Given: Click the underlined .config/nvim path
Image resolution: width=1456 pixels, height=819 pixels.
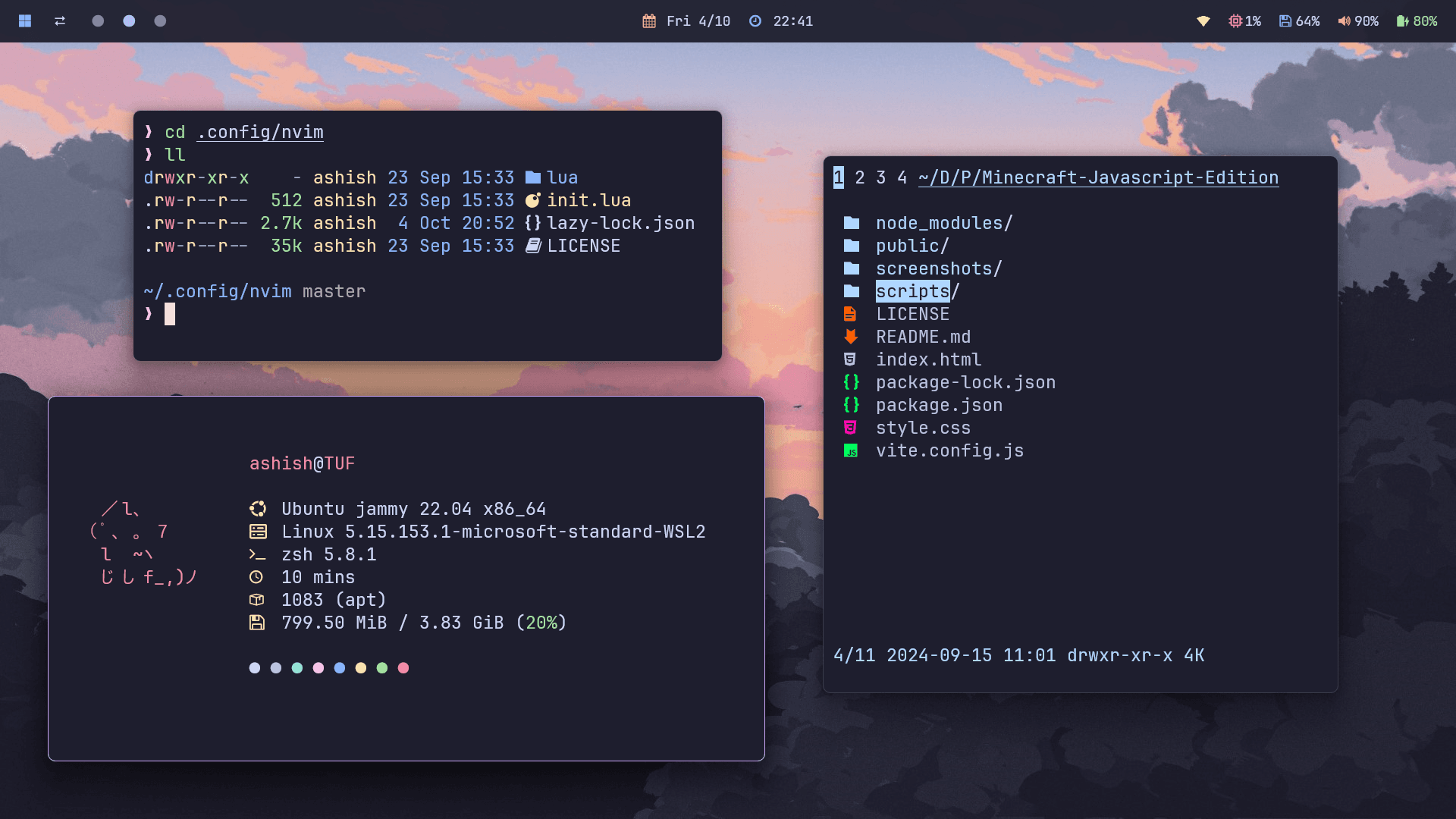Looking at the screenshot, I should click(x=260, y=132).
